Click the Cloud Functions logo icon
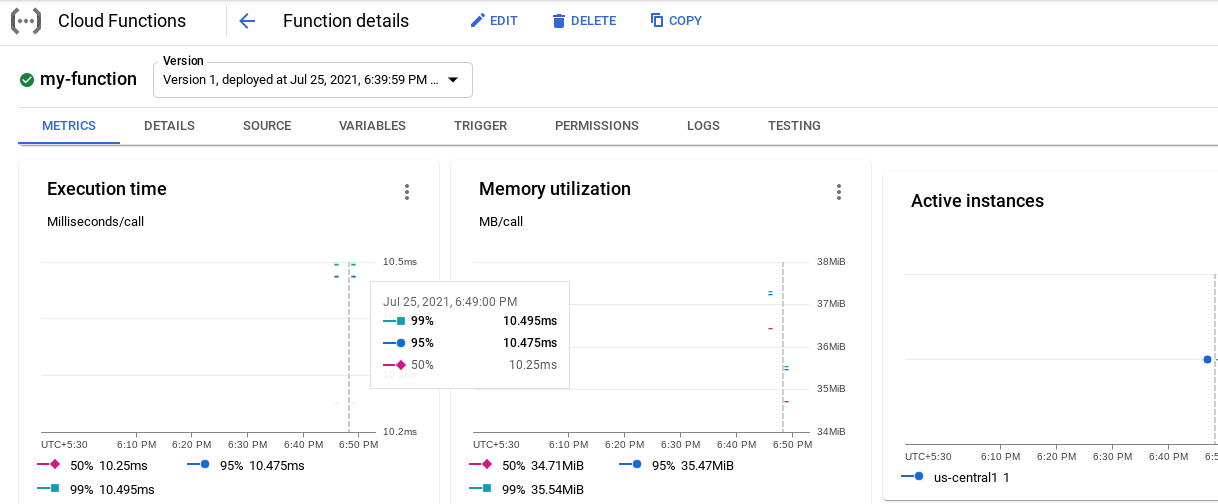This screenshot has height=504, width=1218. (x=26, y=21)
